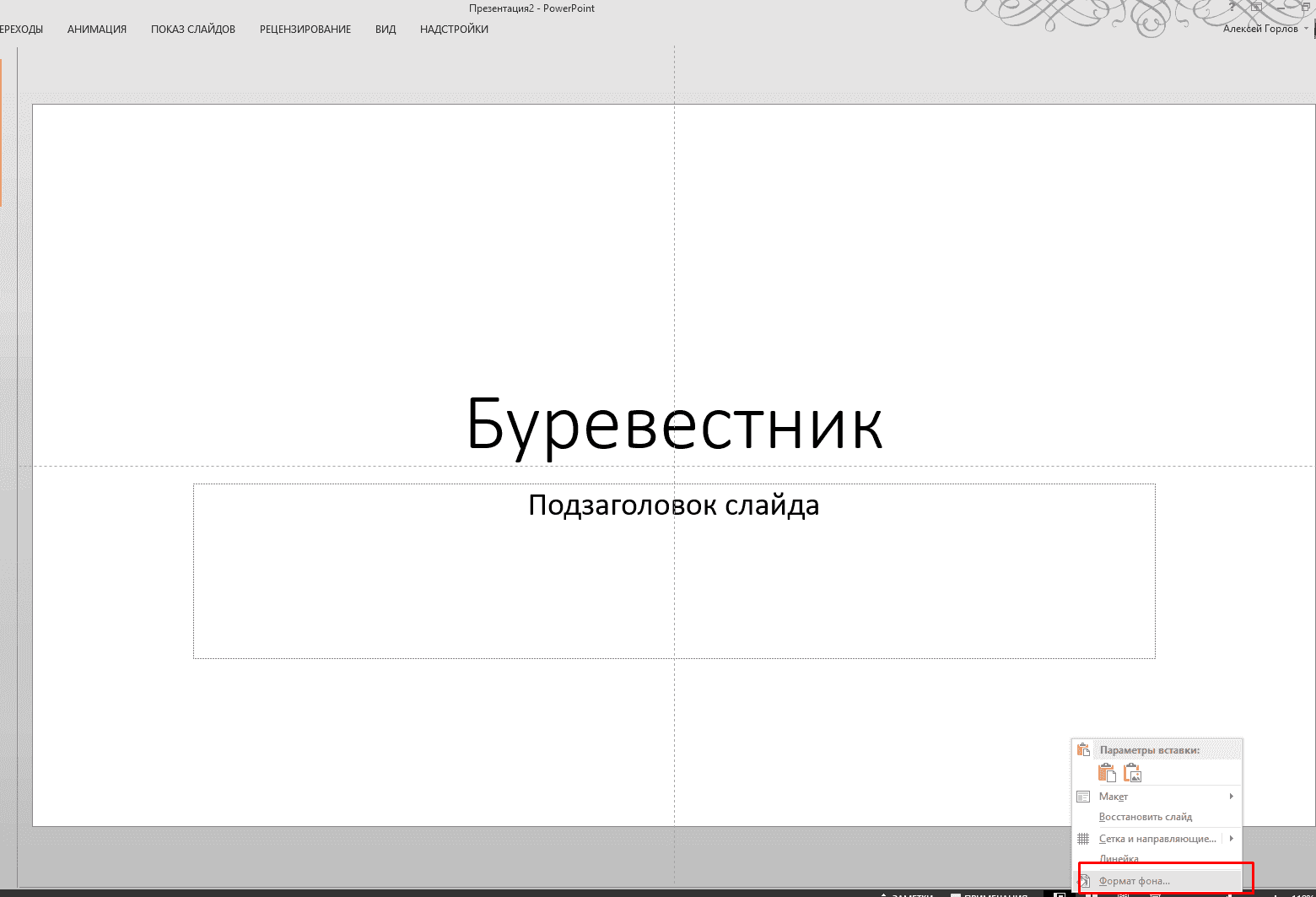Select paste option keeping source formatting
Image resolution: width=1316 pixels, height=897 pixels.
tap(1106, 772)
